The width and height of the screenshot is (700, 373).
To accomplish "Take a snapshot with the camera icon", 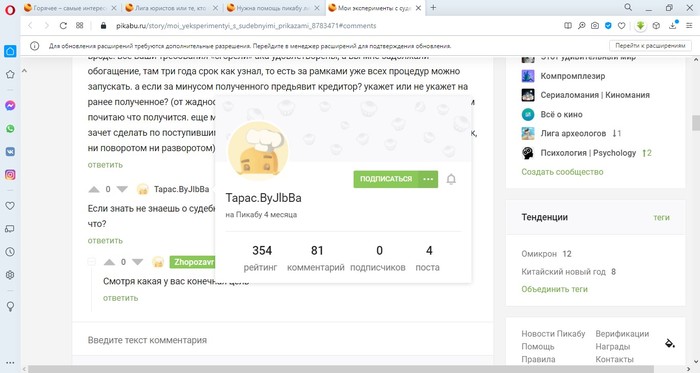I will [595, 26].
